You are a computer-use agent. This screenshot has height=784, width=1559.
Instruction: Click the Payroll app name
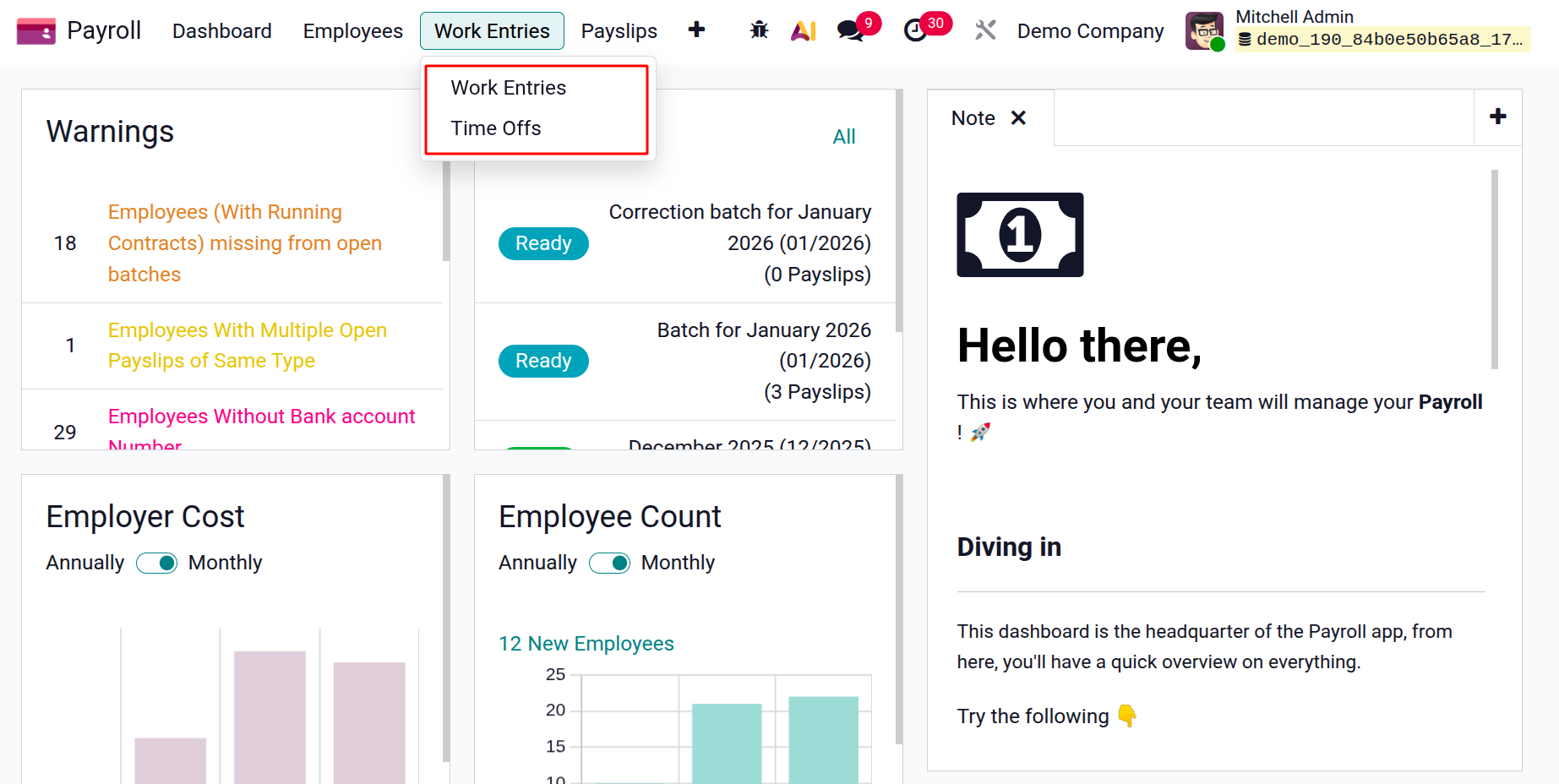(104, 30)
